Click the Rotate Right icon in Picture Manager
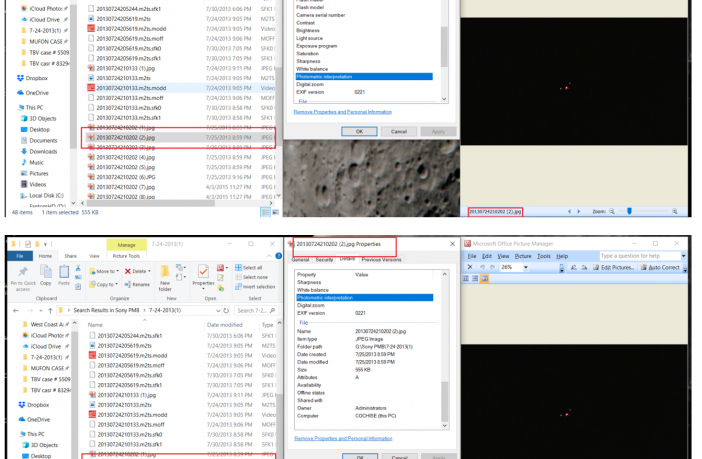This screenshot has height=459, width=702. pos(584,267)
